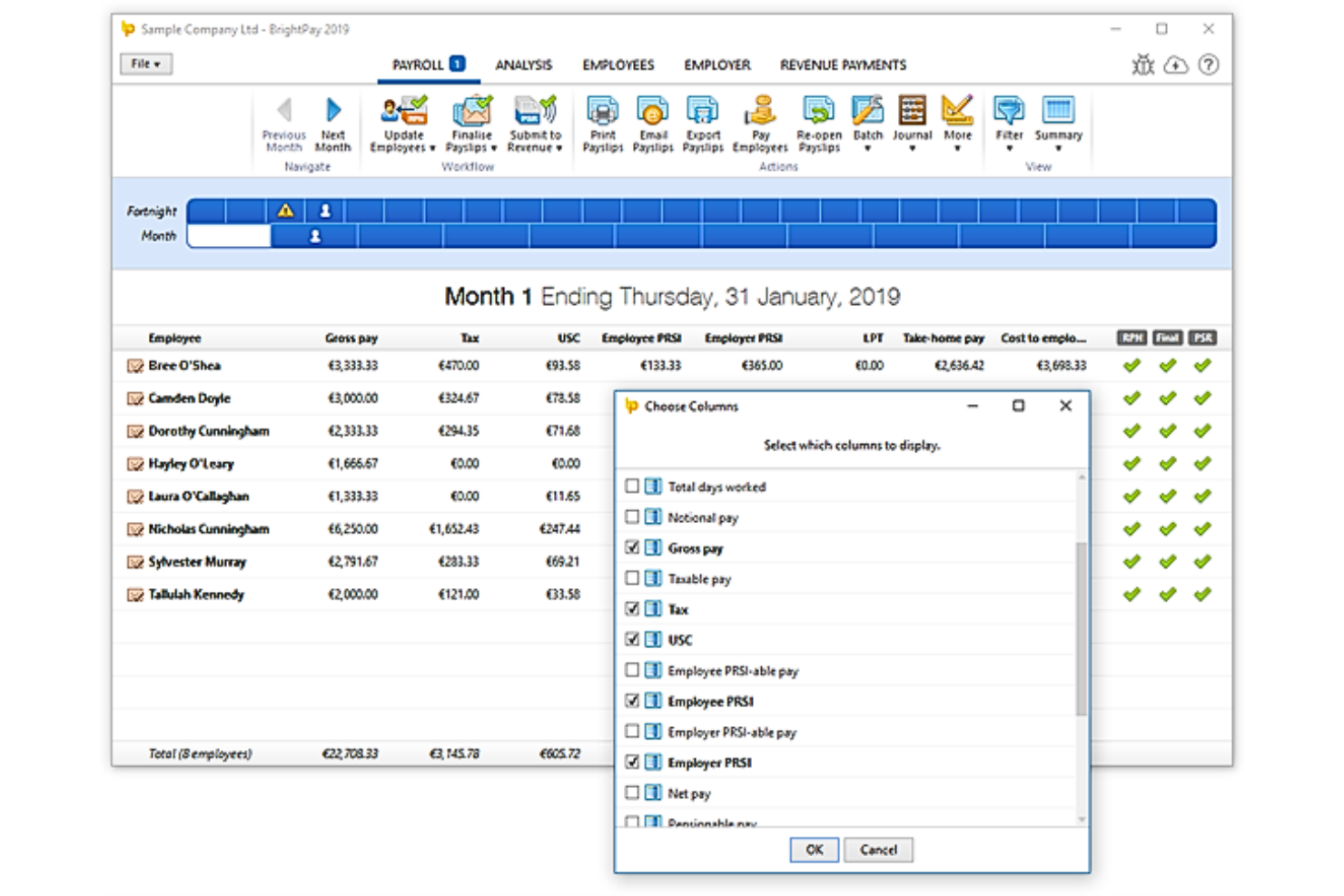Open More actions tool

click(957, 123)
